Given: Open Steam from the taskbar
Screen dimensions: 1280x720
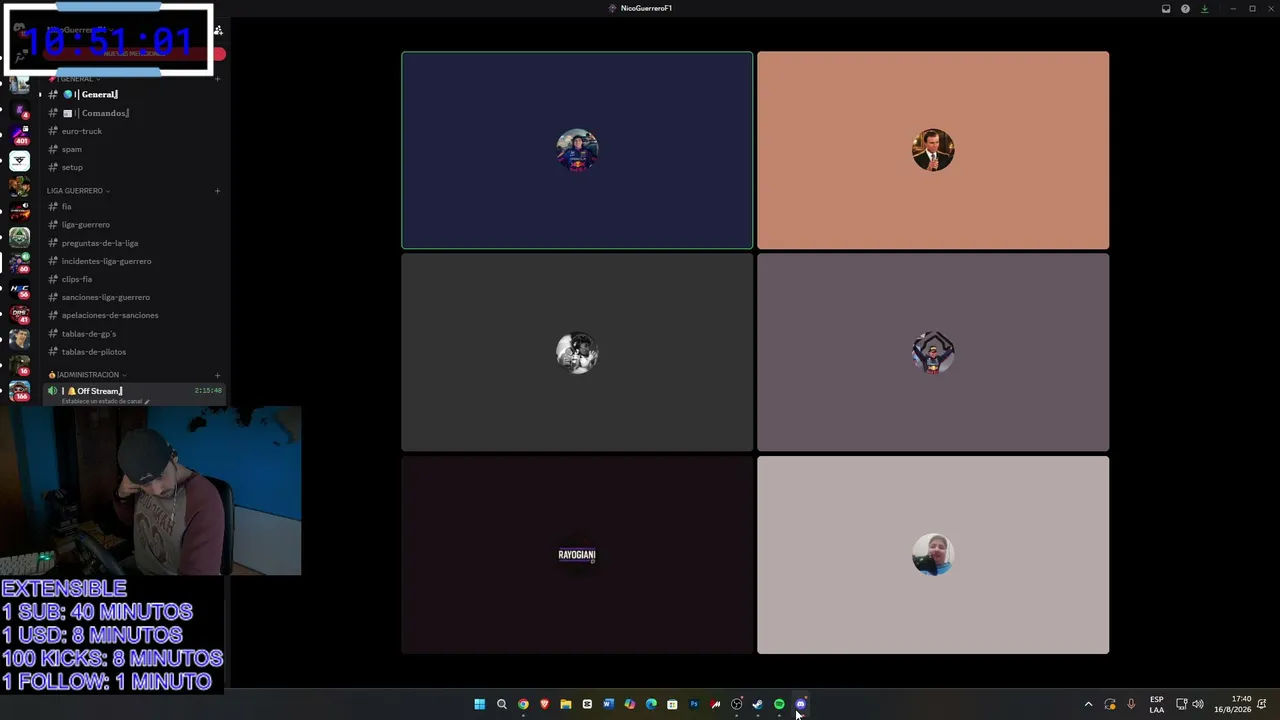Looking at the screenshot, I should click(758, 704).
